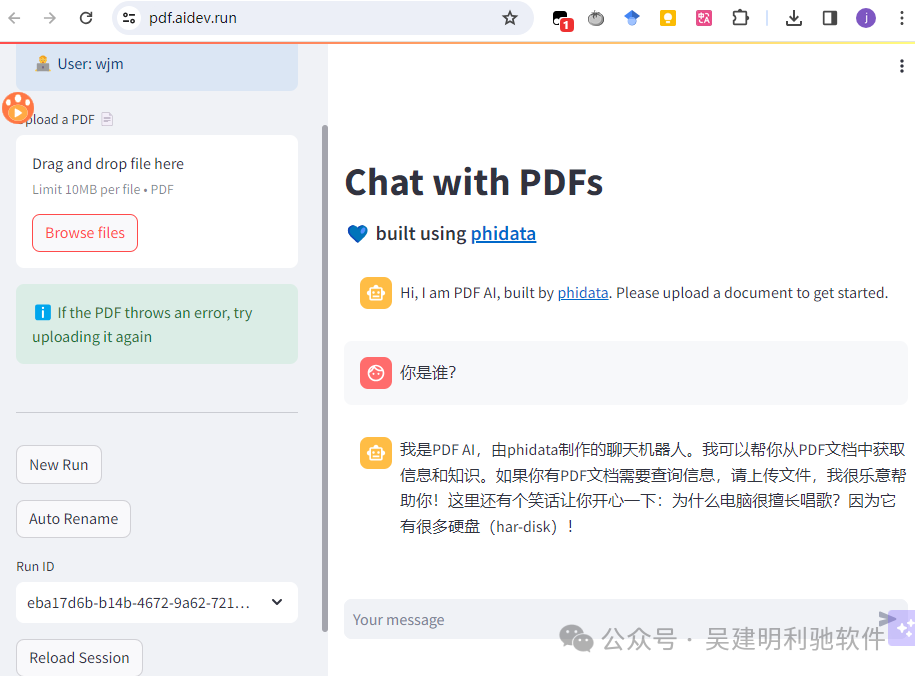The height and width of the screenshot is (676, 915).
Task: Click the purple sparkle icon near the message box
Action: point(902,628)
